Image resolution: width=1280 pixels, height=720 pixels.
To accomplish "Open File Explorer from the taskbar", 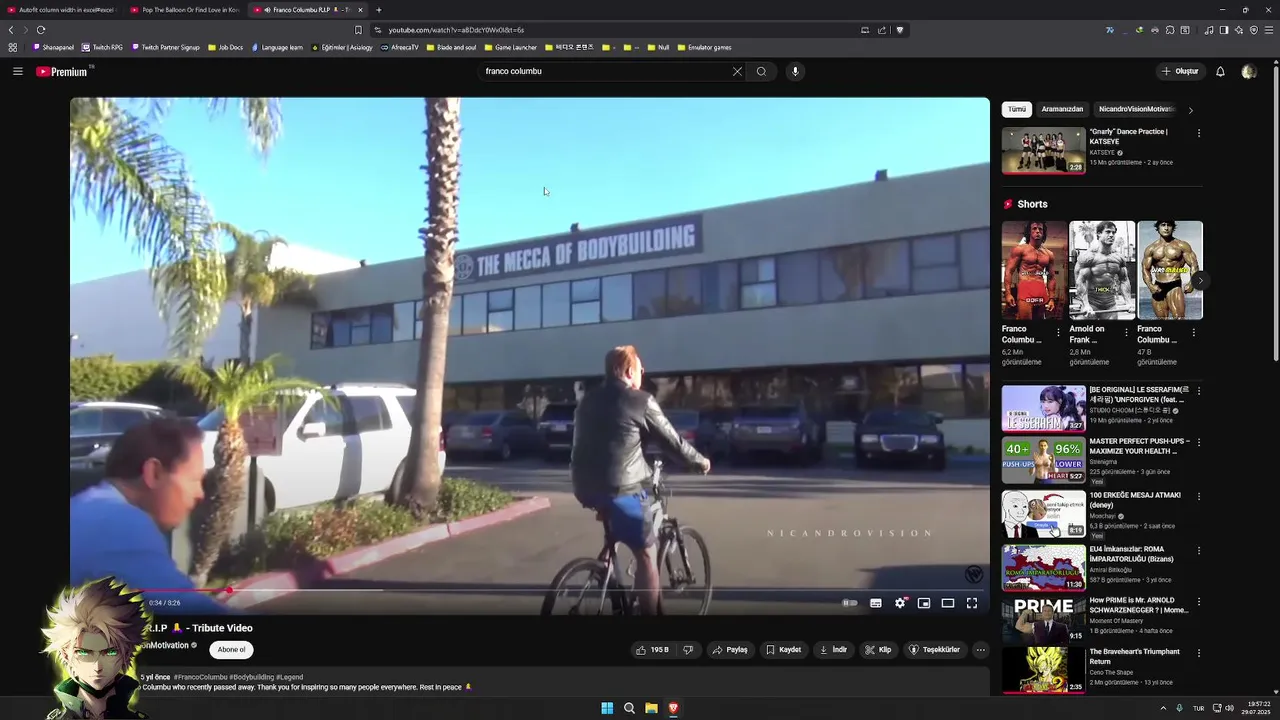I will (x=651, y=708).
